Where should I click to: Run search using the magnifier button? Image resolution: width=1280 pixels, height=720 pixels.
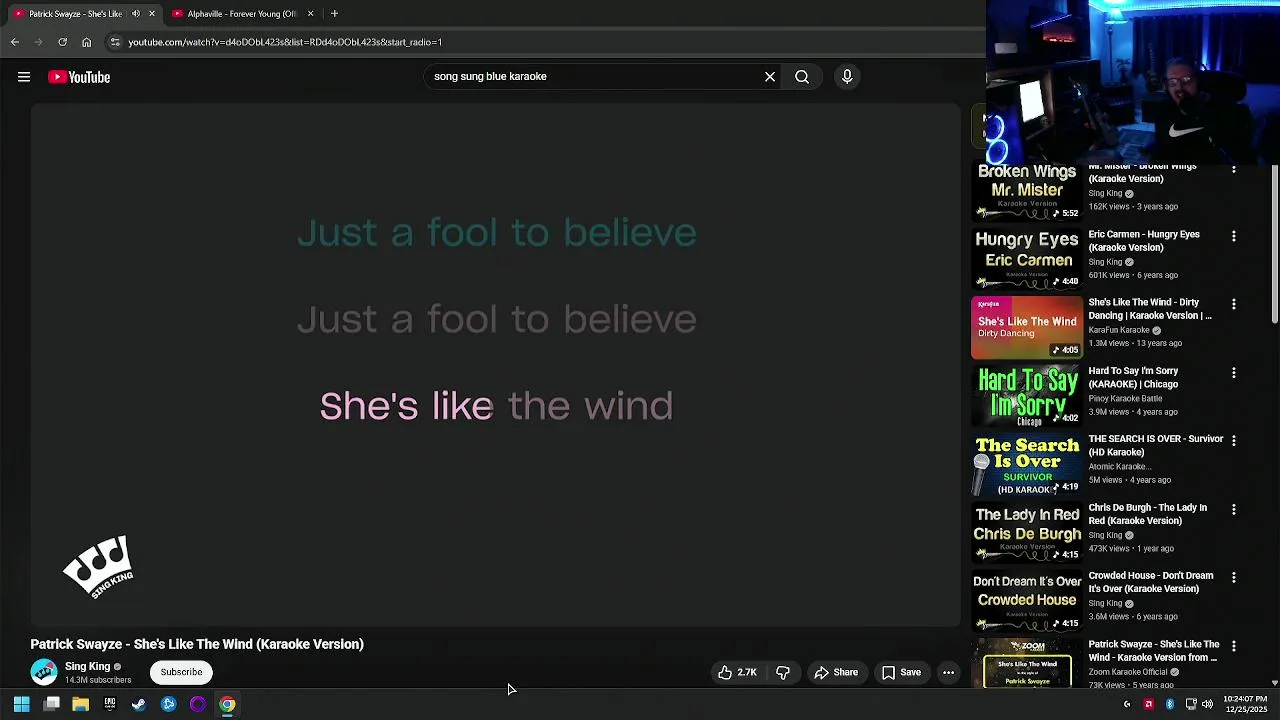click(x=802, y=77)
